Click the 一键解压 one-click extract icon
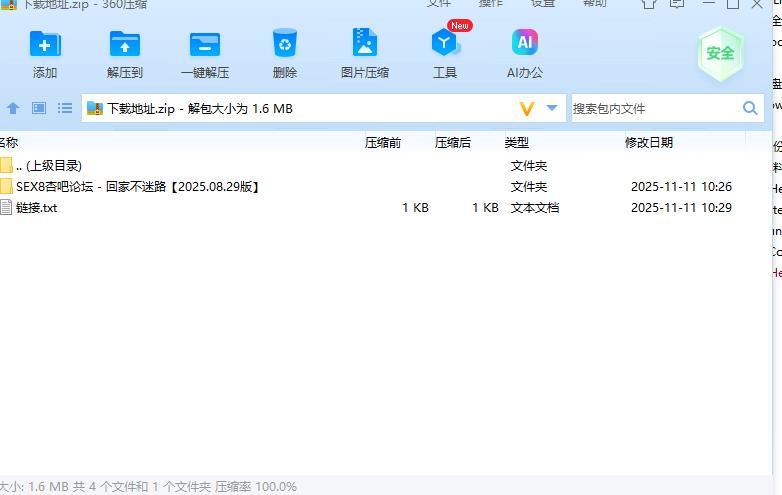 (205, 45)
